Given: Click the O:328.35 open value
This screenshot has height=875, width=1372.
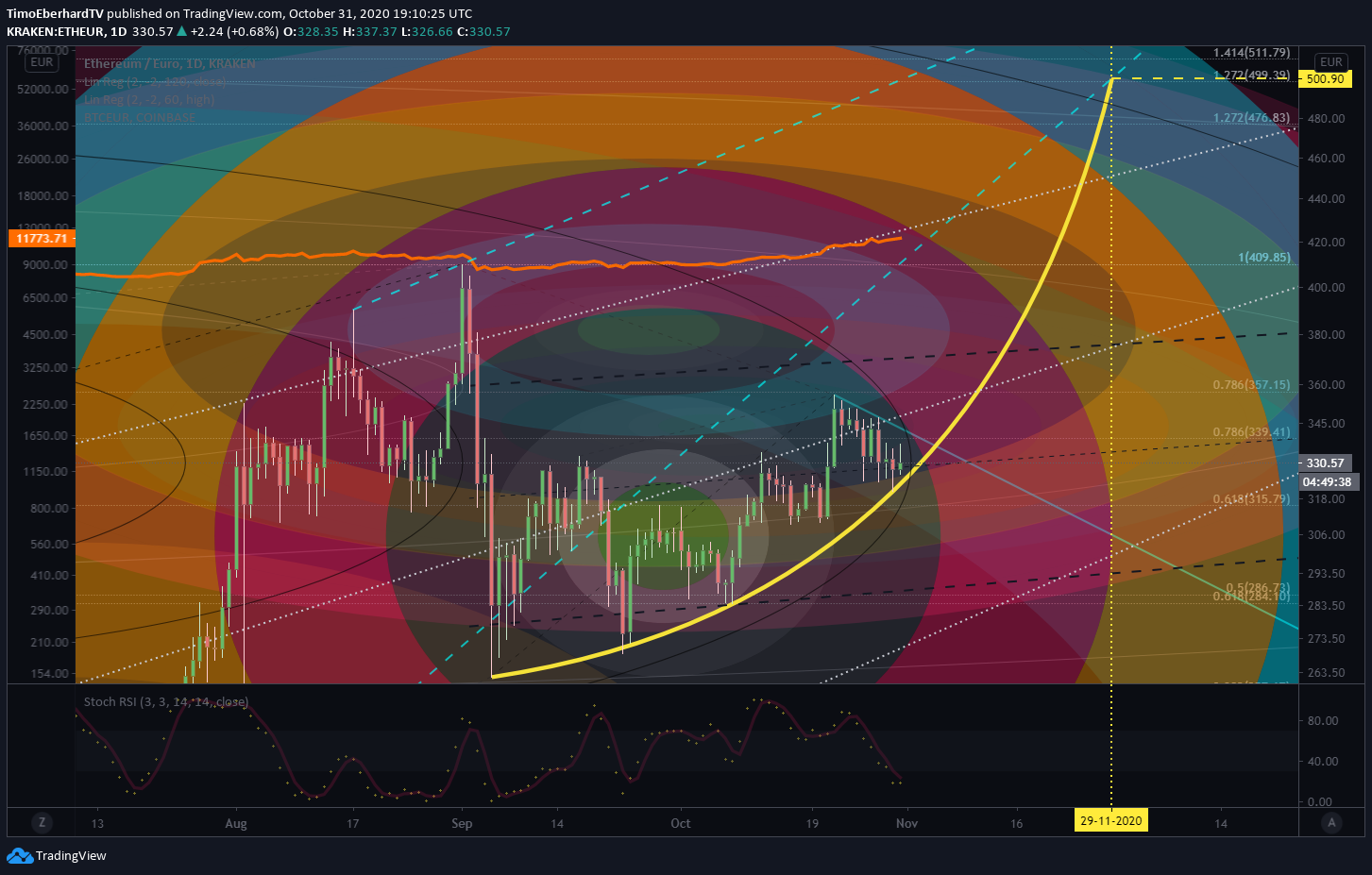Looking at the screenshot, I should [311, 31].
